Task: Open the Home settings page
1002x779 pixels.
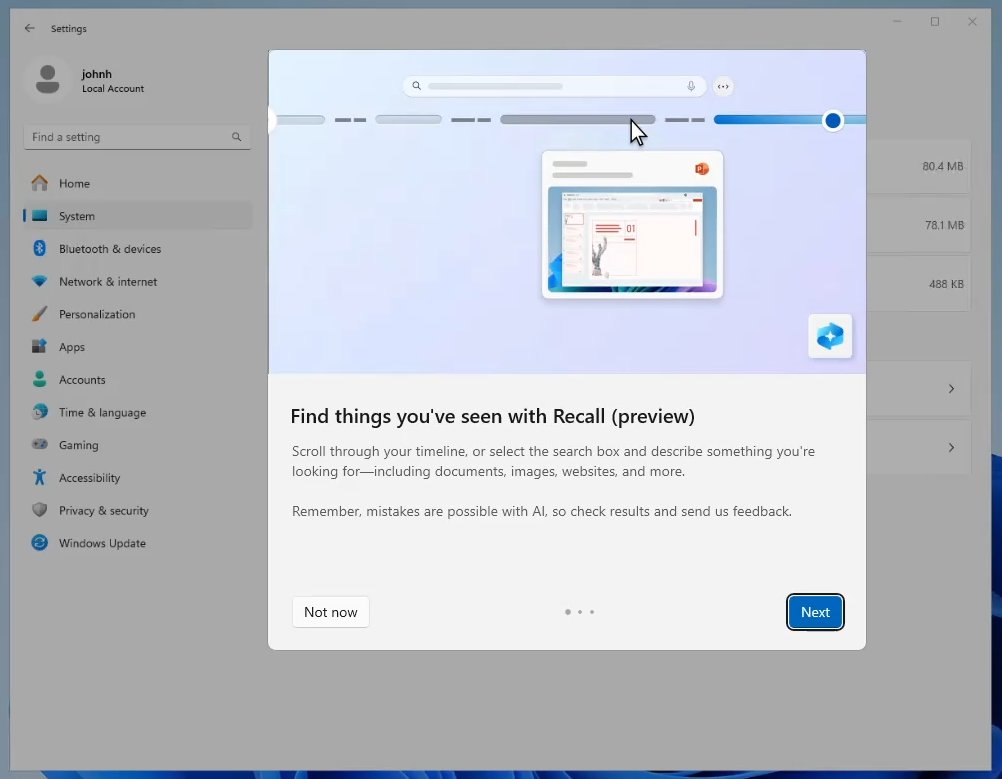Action: tap(138, 183)
